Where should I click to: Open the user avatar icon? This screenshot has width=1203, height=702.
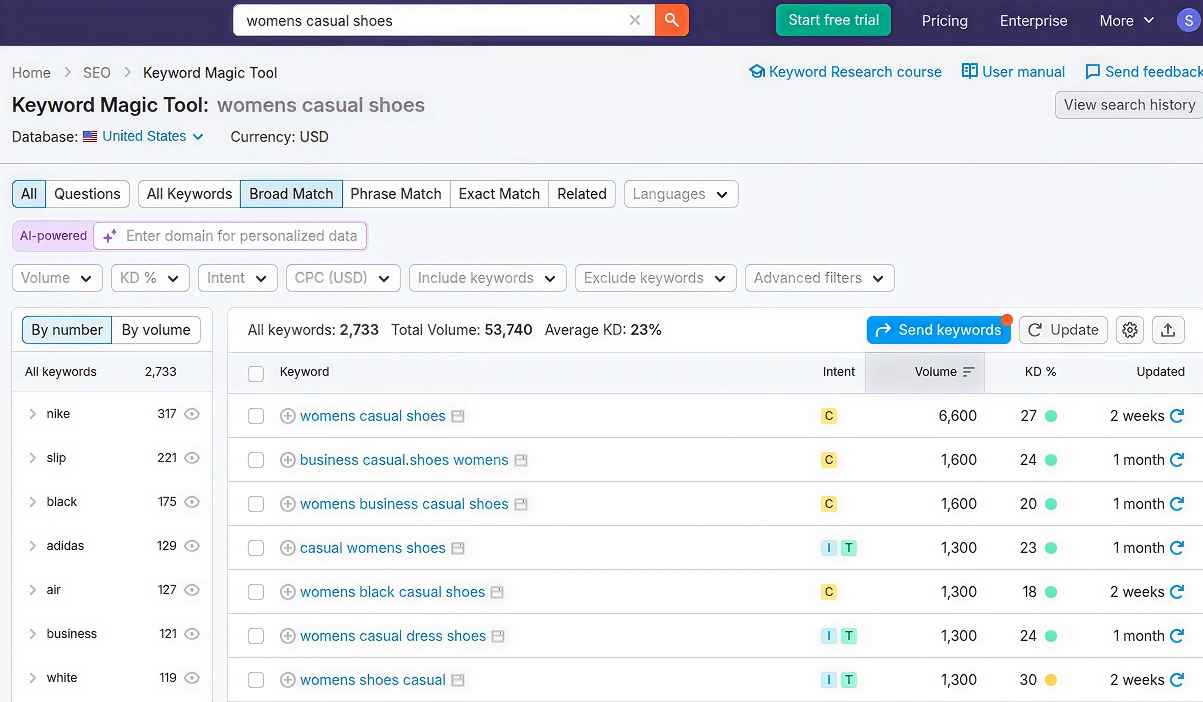pos(1187,20)
